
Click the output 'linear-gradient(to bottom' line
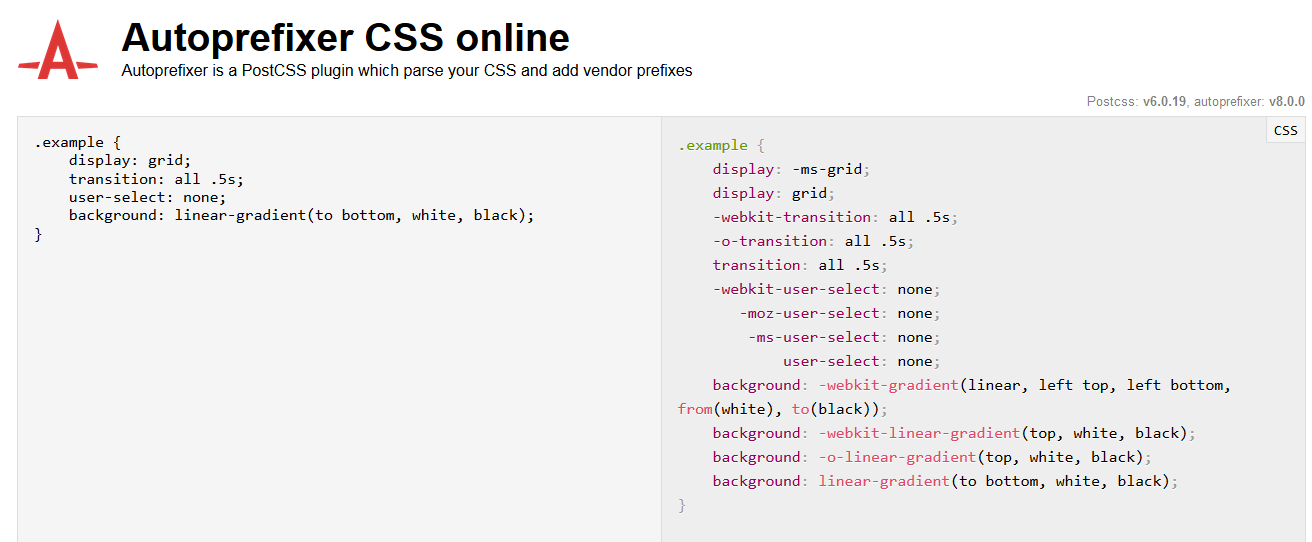click(x=946, y=481)
